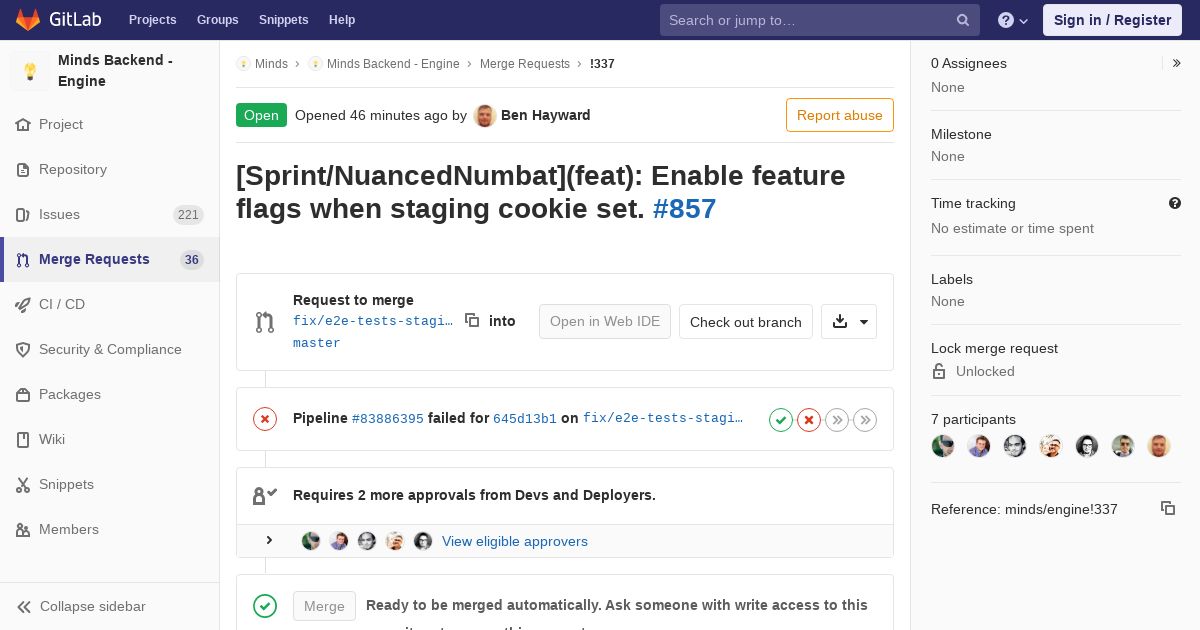The width and height of the screenshot is (1200, 630).
Task: Click Ben Hayward's author avatar
Action: tap(485, 115)
